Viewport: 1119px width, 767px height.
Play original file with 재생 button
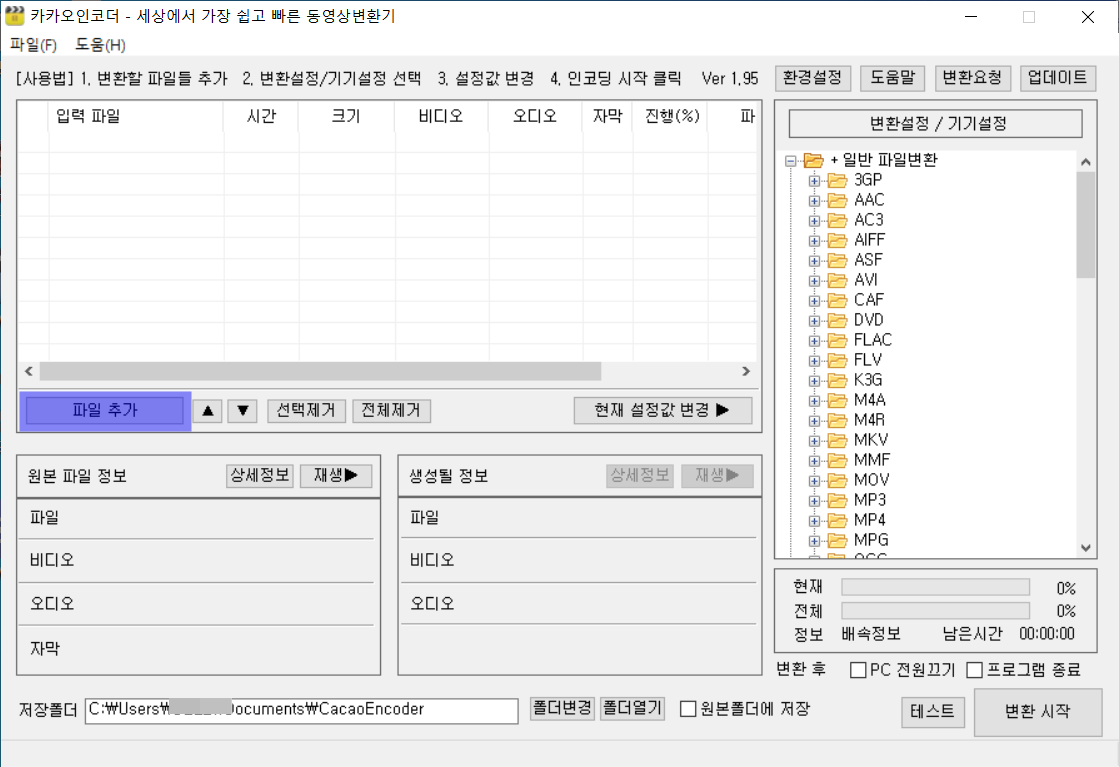(x=336, y=475)
